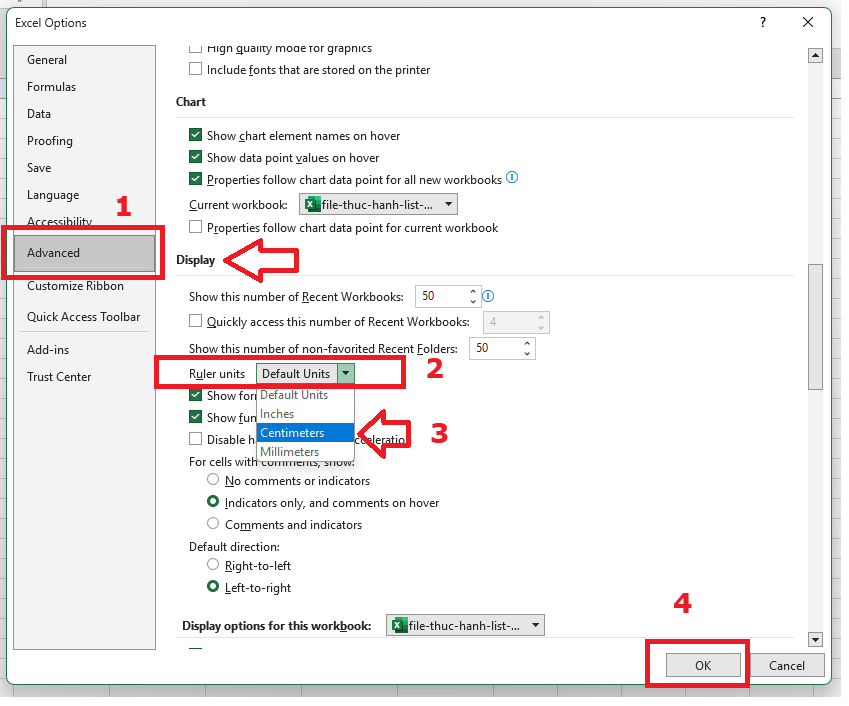Choose Default Units from the list
The width and height of the screenshot is (849, 706).
306,396
